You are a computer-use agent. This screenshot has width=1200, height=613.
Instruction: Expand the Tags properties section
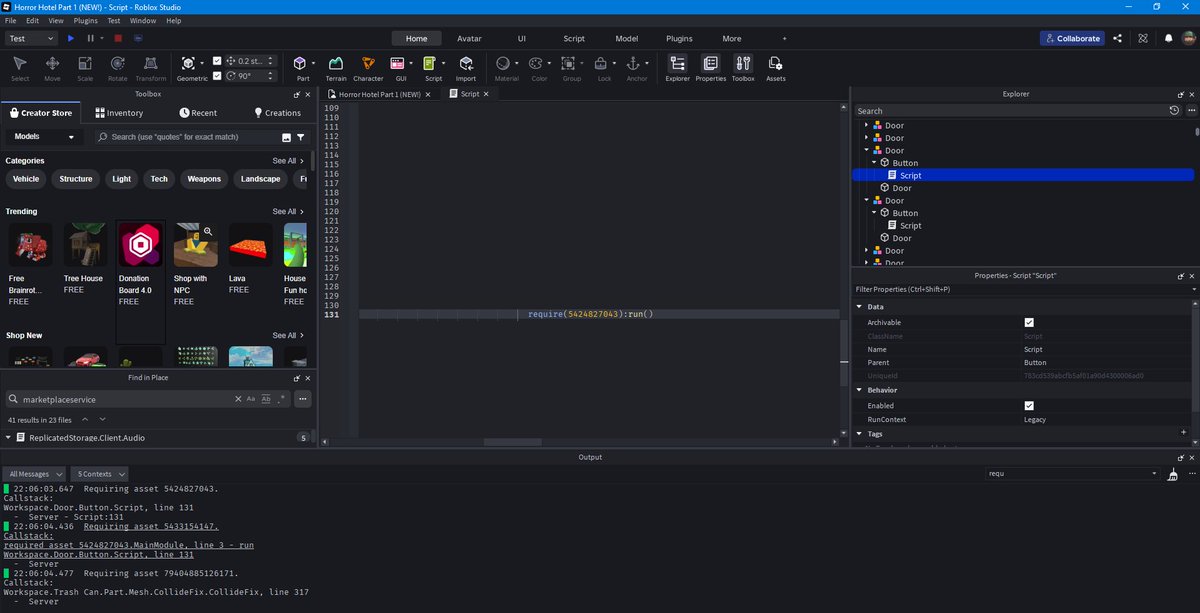pos(858,434)
